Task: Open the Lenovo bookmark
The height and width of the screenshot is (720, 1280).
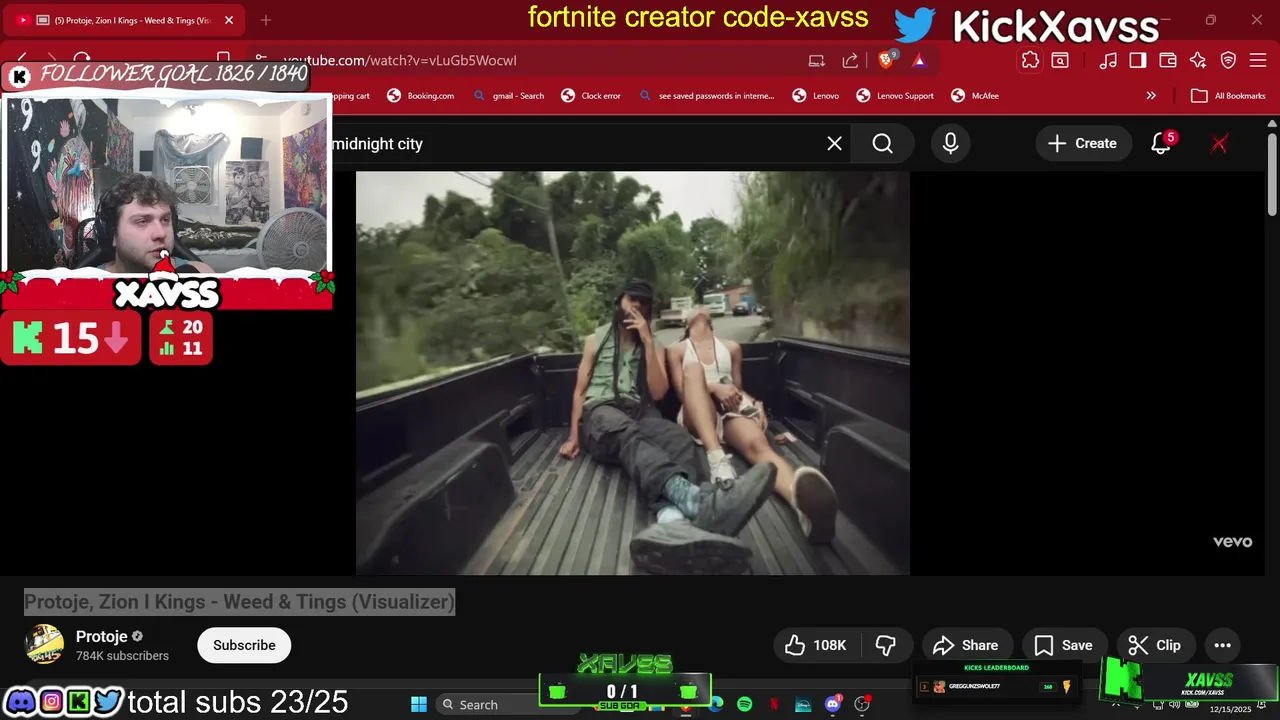Action: tap(816, 96)
